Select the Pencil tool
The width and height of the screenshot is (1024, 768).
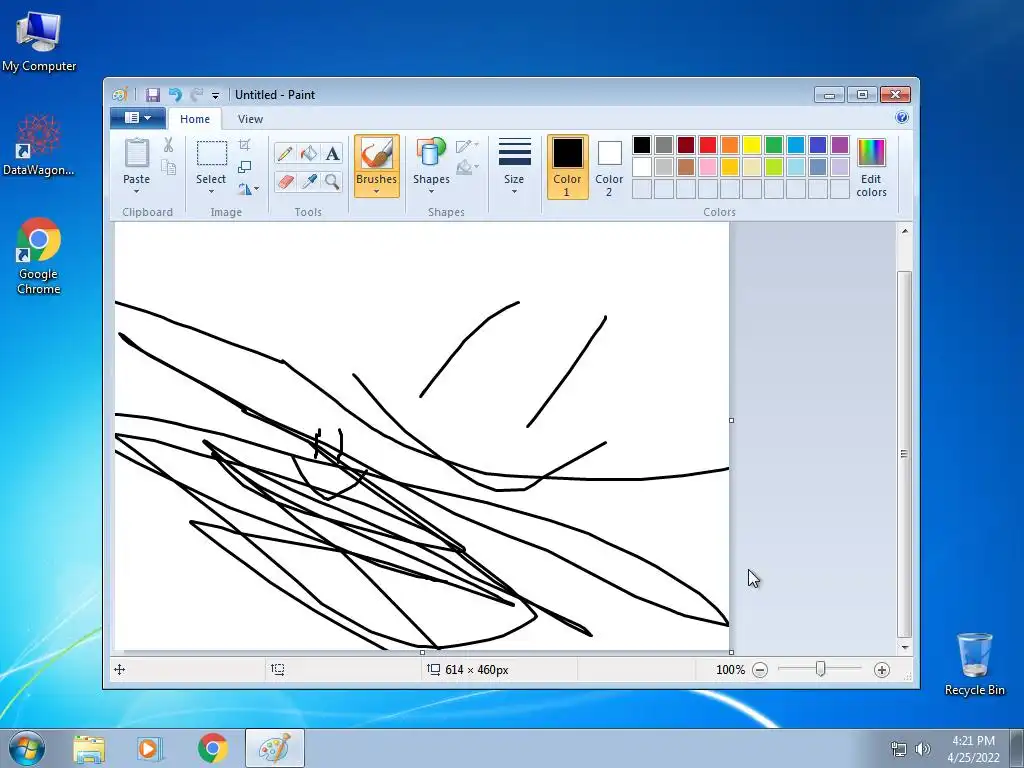285,153
